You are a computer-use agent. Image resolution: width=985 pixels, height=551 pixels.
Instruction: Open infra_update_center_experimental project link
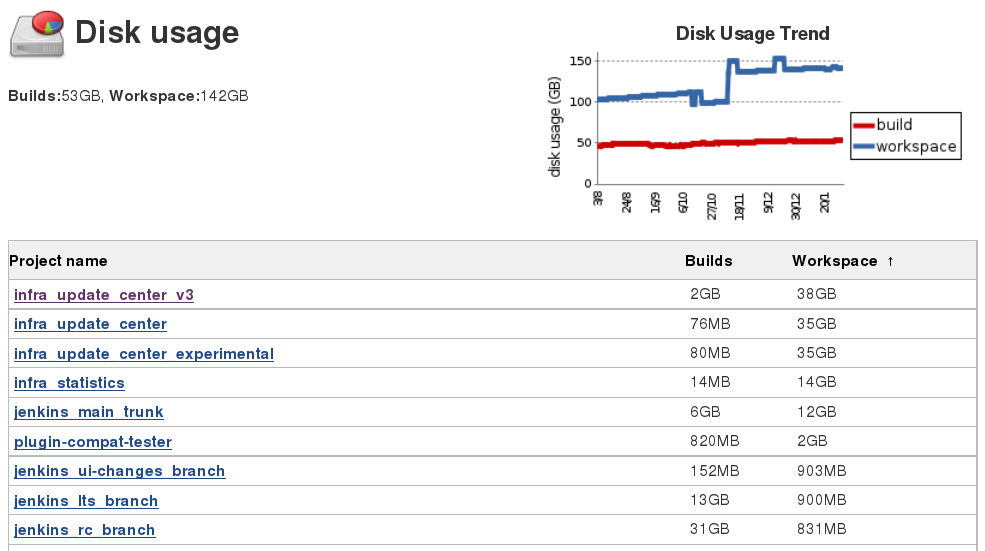coord(143,354)
